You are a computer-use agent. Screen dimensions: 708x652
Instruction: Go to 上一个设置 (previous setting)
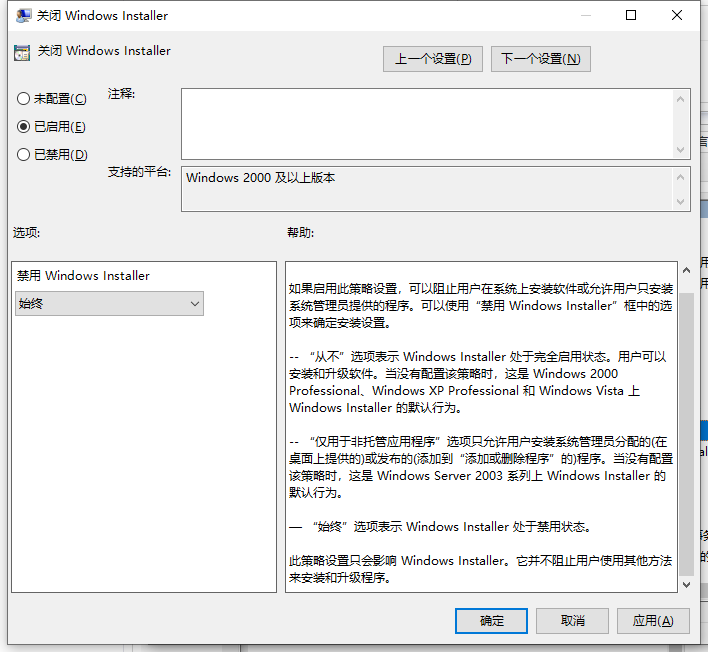432,59
